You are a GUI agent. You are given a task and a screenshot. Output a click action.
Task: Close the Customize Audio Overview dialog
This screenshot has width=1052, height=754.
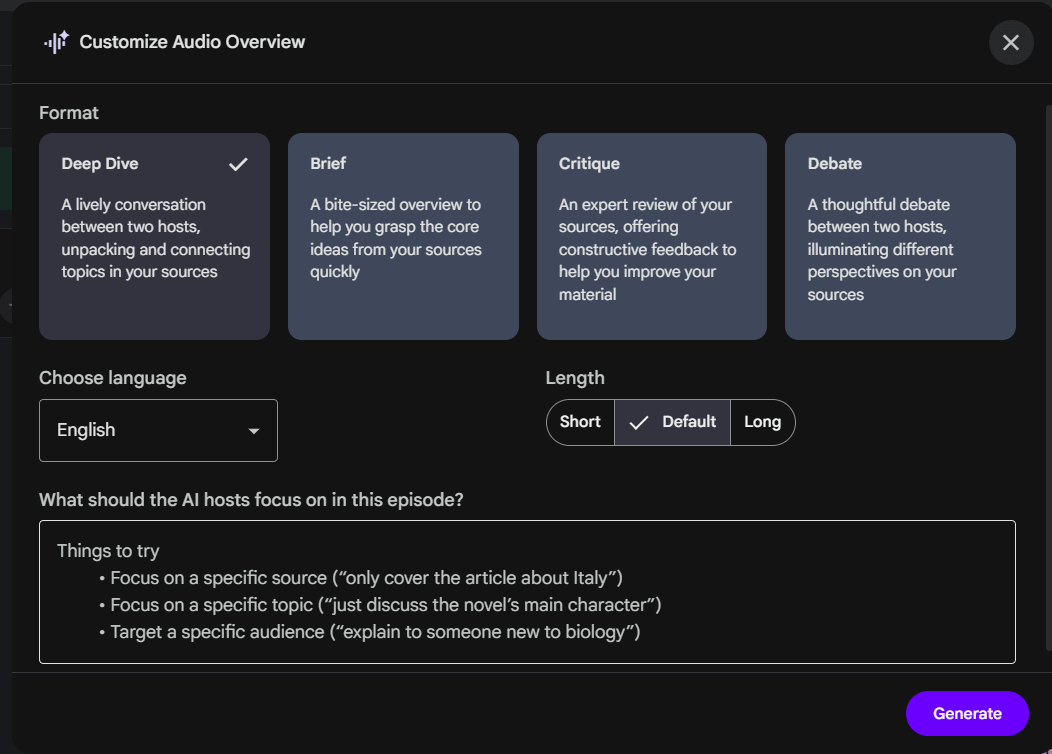tap(1010, 43)
